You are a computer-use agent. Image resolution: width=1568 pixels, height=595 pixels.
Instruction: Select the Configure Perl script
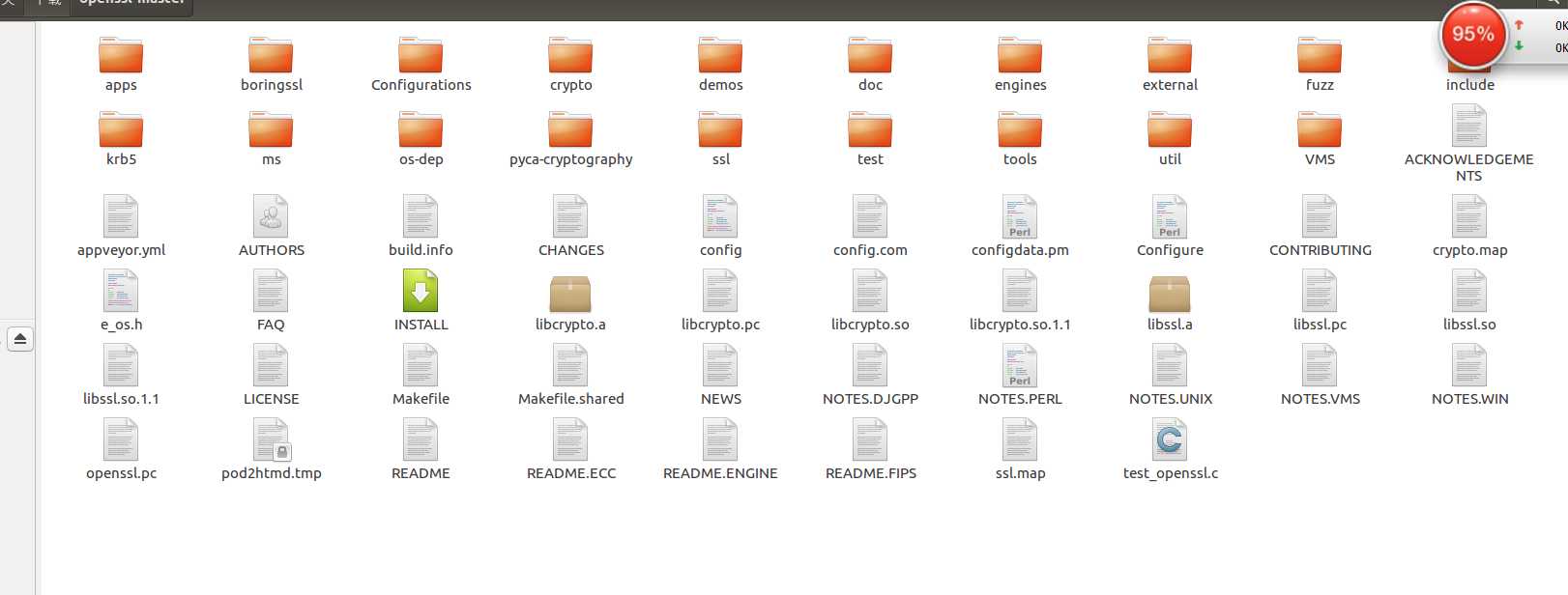click(1170, 216)
